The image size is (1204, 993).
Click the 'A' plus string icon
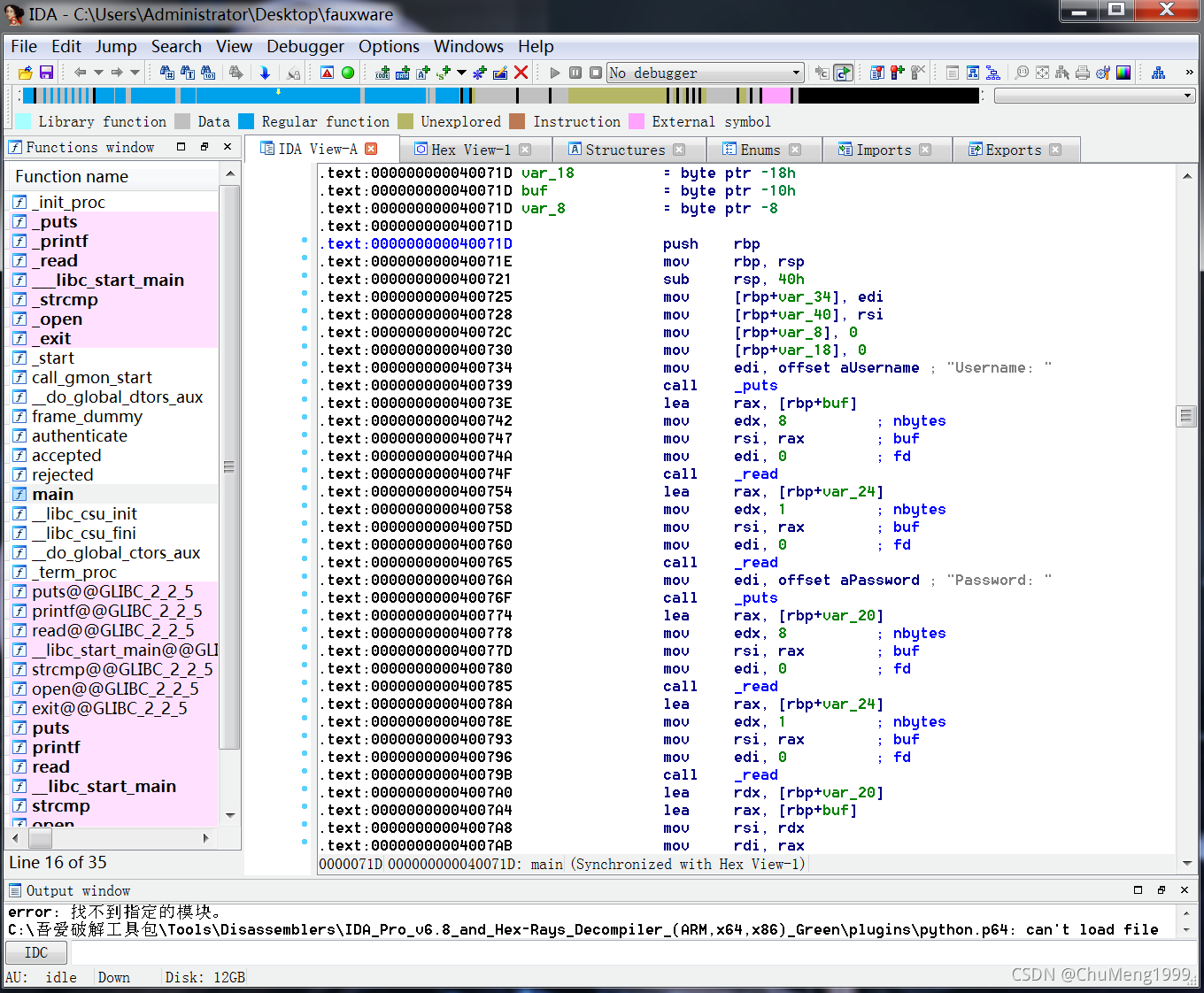[x=423, y=73]
